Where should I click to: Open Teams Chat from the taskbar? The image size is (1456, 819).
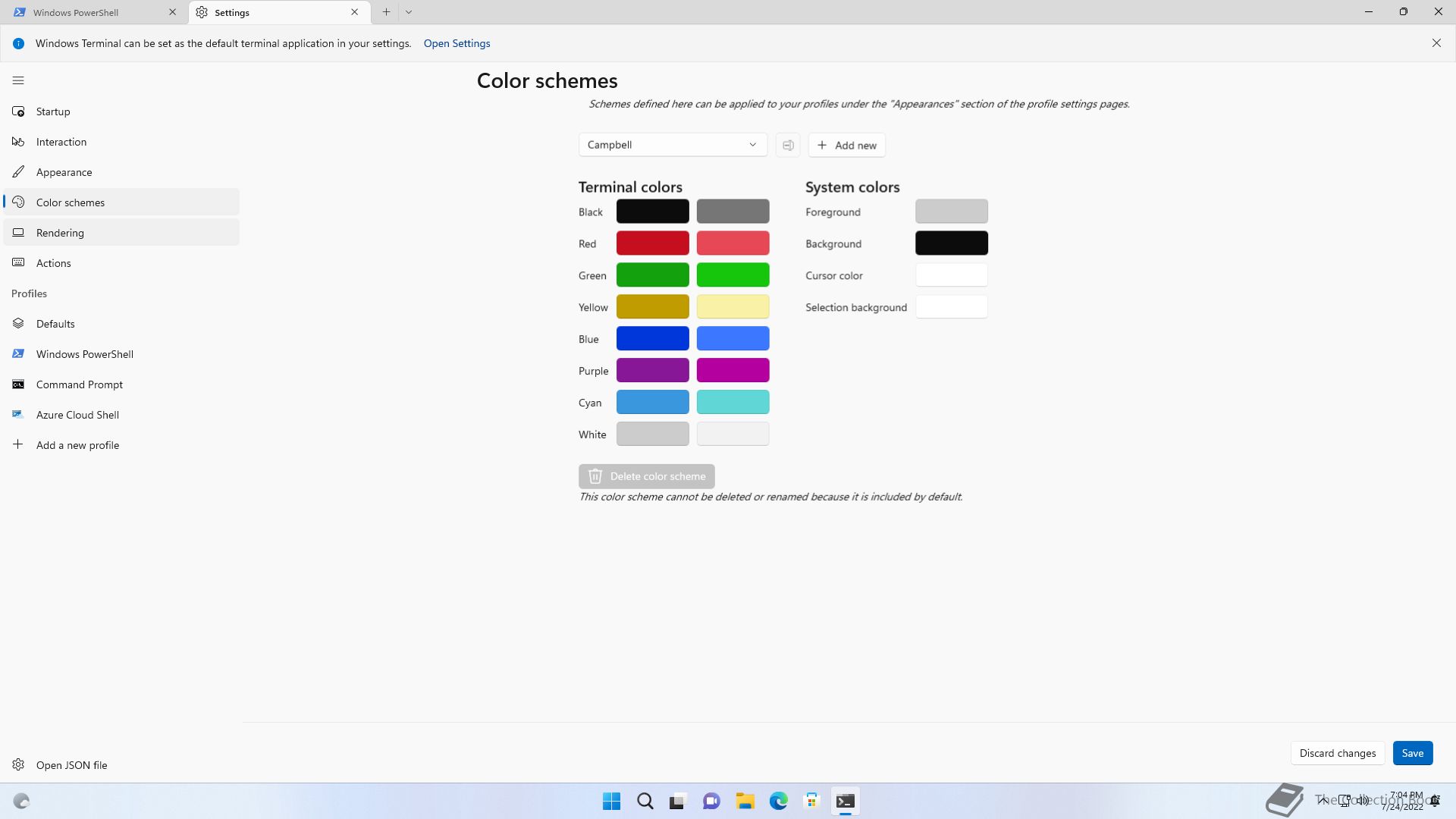click(x=711, y=801)
